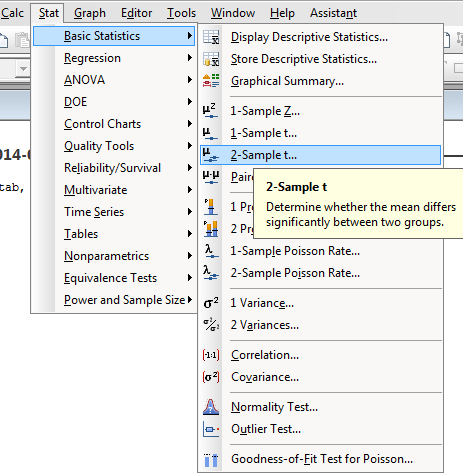Image resolution: width=463 pixels, height=475 pixels.
Task: Expand the Basic Statistics submenu arrow
Action: pos(190,36)
